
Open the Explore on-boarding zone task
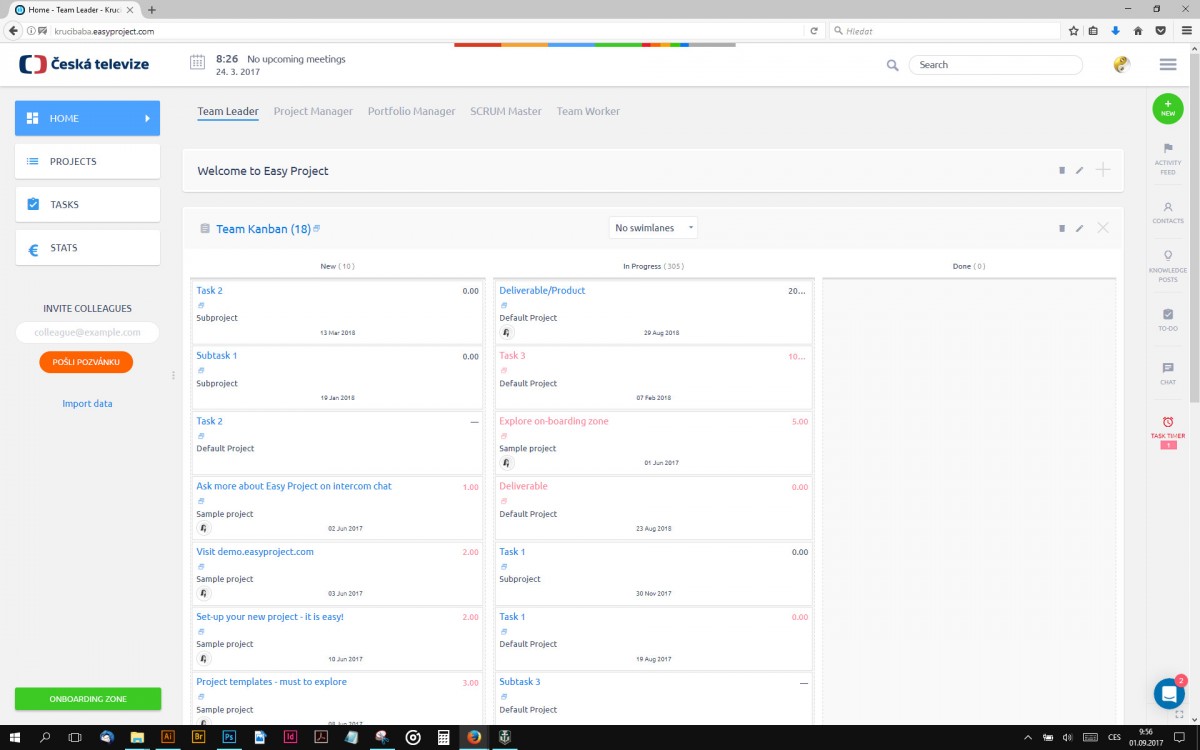click(554, 421)
